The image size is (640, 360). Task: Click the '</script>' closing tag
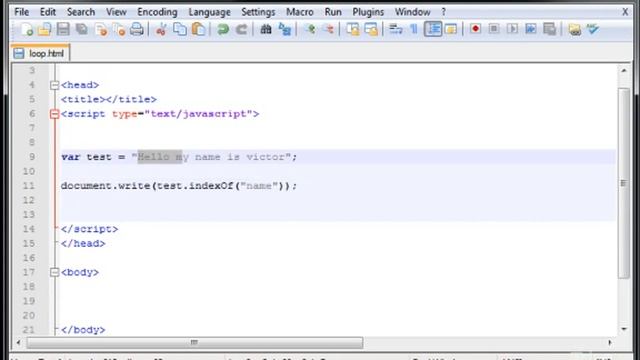[x=89, y=229]
